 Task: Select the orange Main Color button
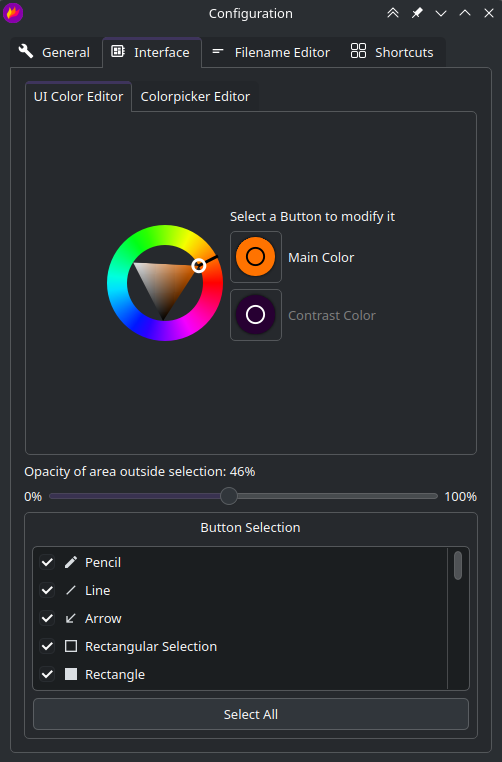(x=256, y=257)
